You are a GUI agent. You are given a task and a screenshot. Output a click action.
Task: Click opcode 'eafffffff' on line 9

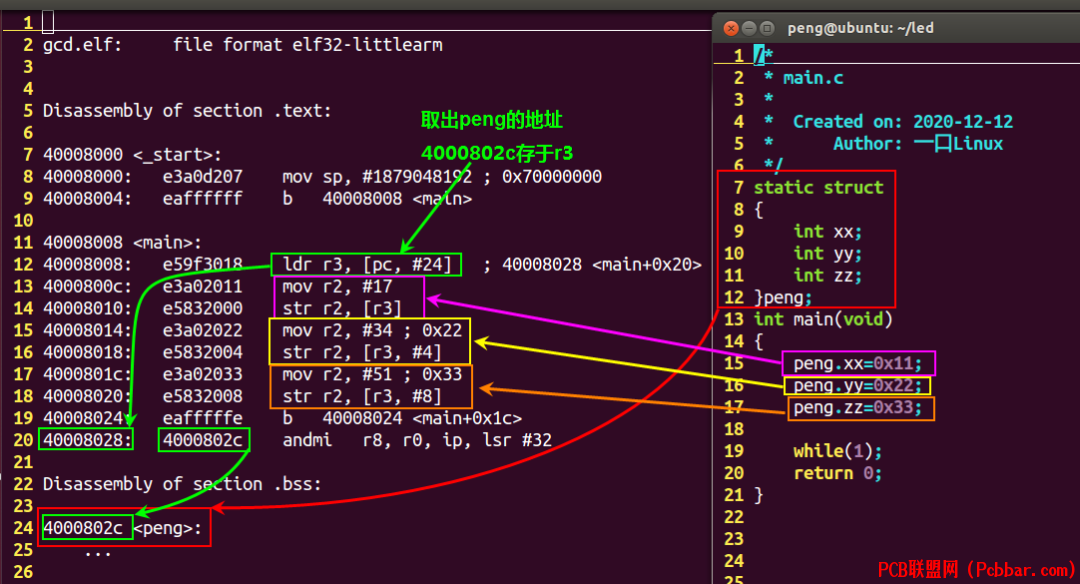[x=202, y=199]
